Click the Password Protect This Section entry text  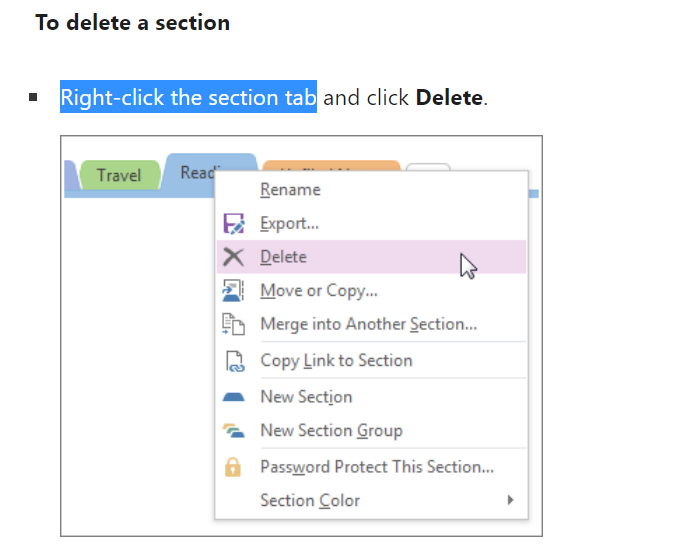(377, 467)
